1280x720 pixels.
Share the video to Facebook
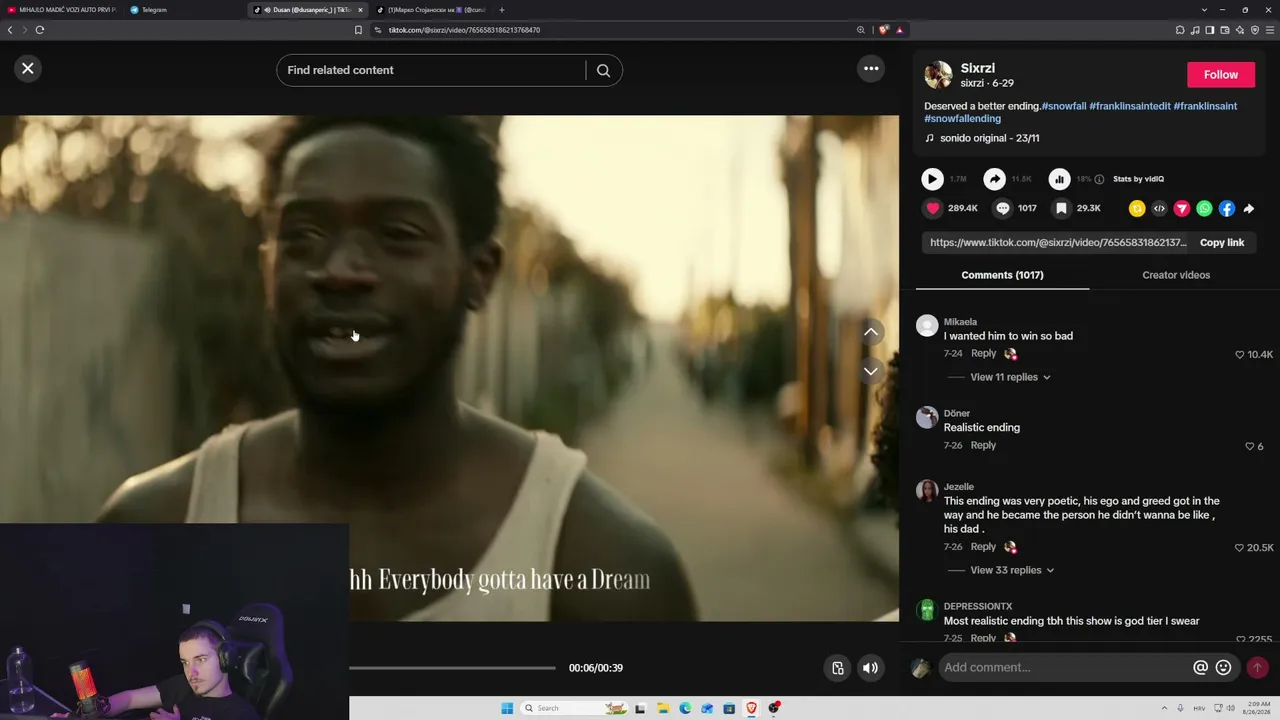point(1227,209)
